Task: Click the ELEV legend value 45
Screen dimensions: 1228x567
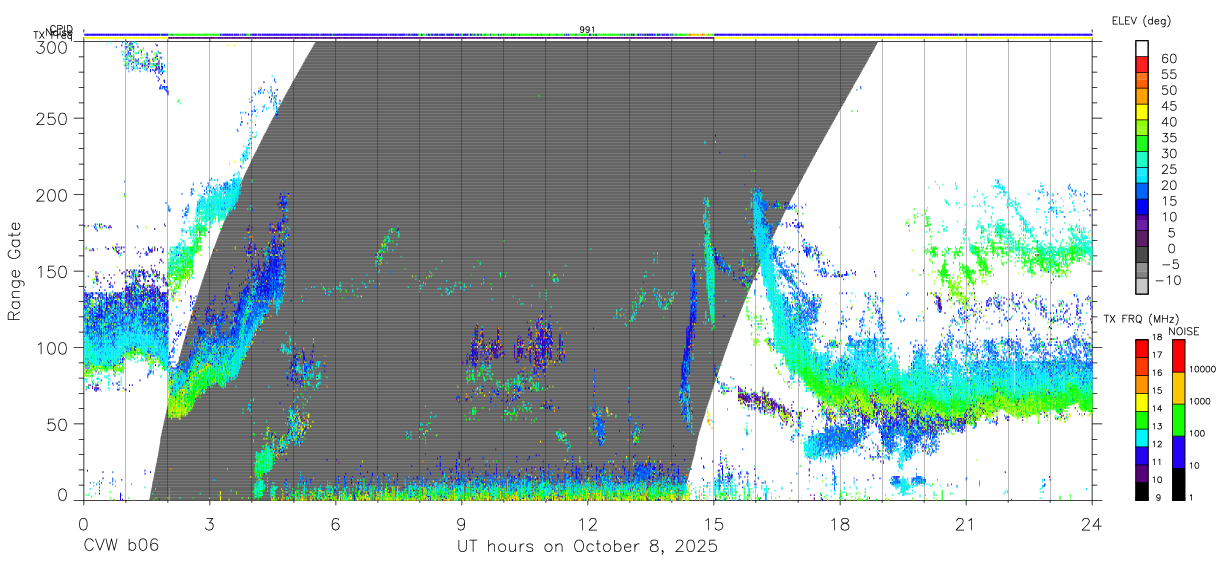Action: (x=1168, y=106)
